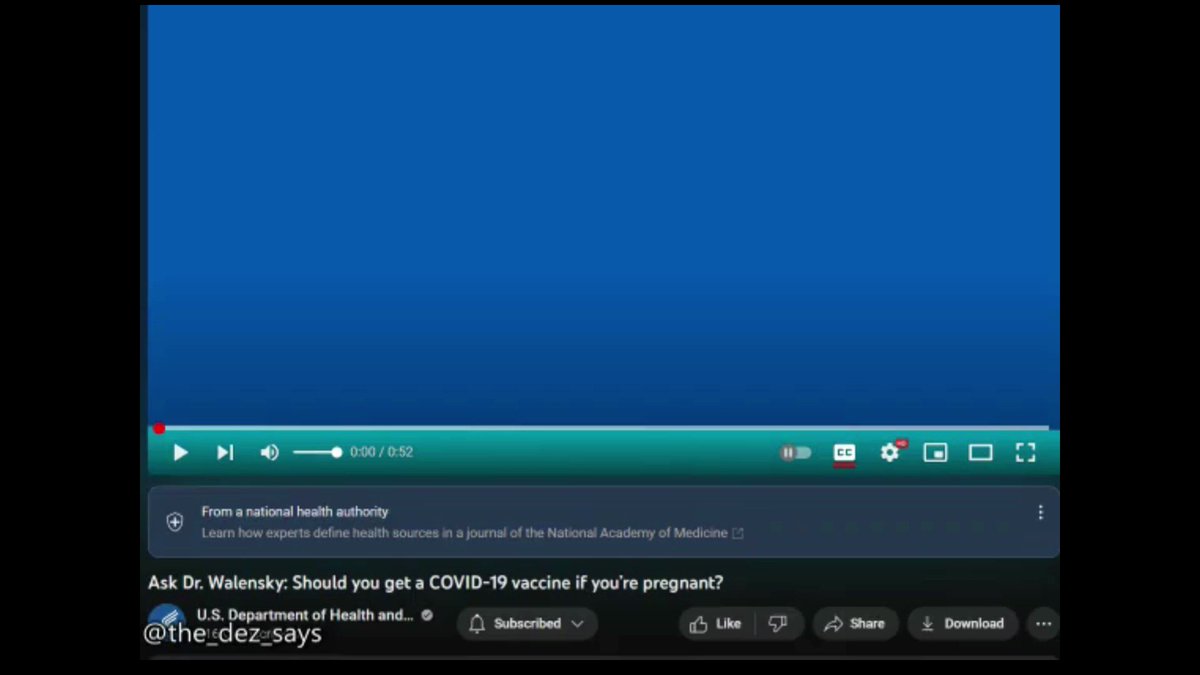Click the 0:00 / 0:52 time display
1200x675 pixels.
(x=381, y=452)
